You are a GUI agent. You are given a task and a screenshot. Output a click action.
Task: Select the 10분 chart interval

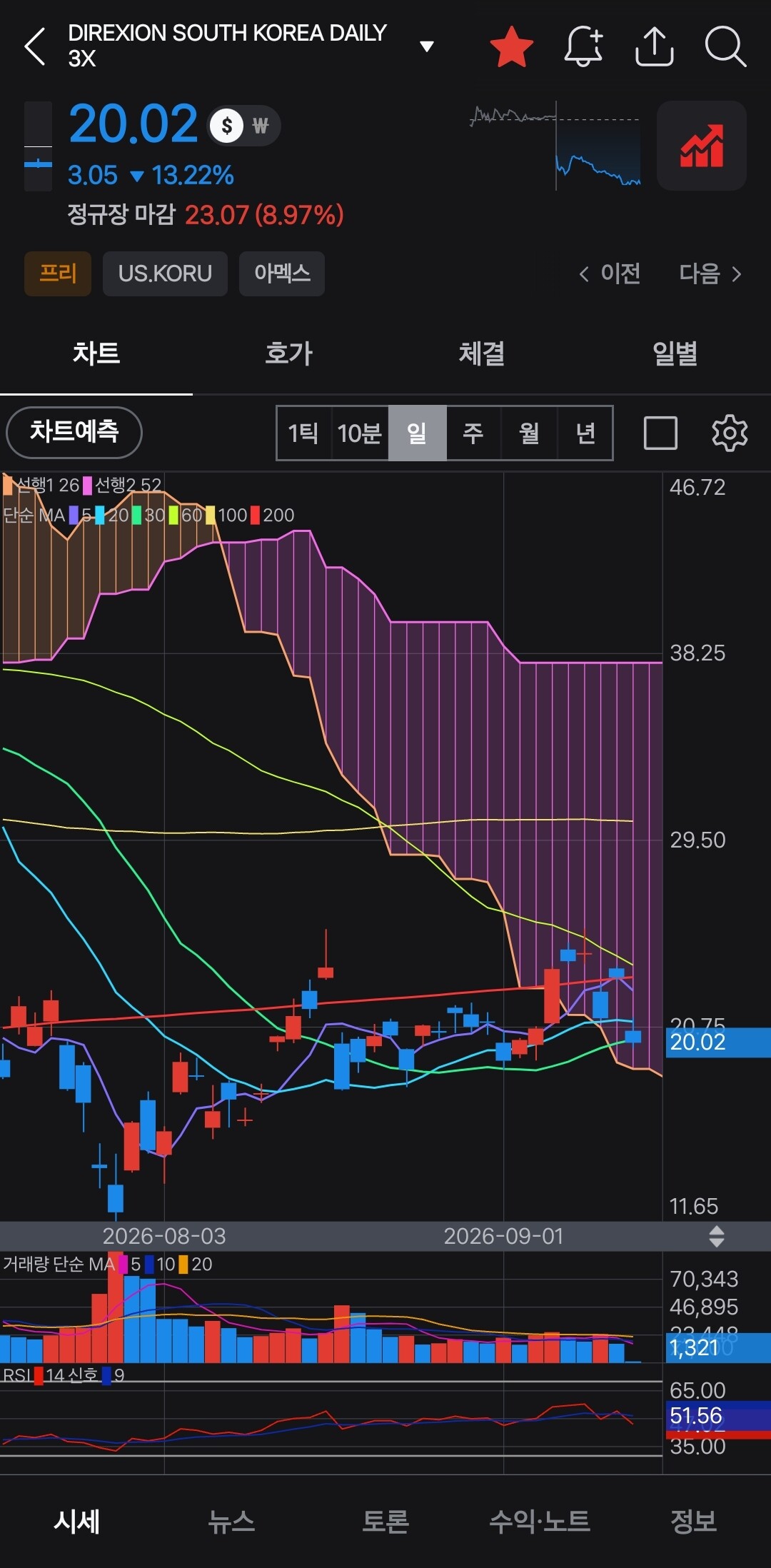pyautogui.click(x=360, y=433)
